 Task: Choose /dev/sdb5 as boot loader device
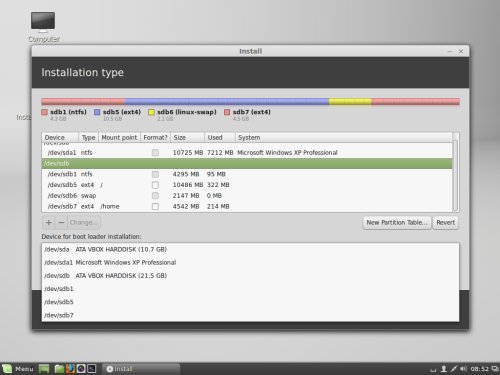click(250, 302)
